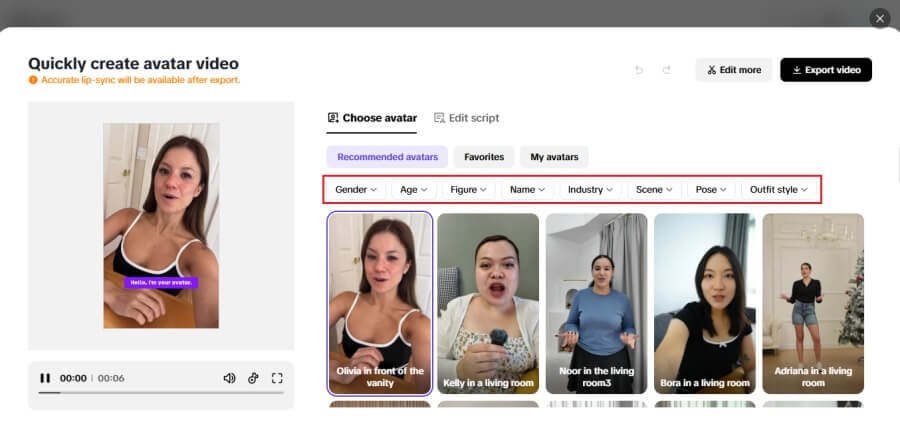Click the undo arrow icon

tap(639, 70)
